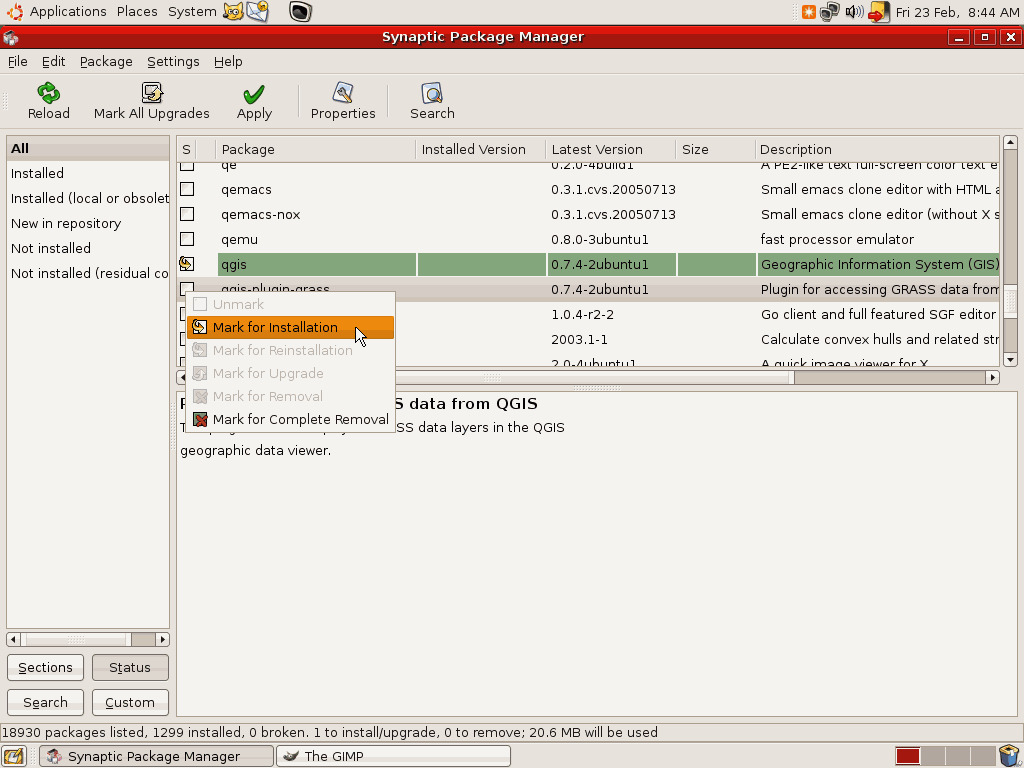This screenshot has width=1024, height=768.
Task: Sort by the Installed Version column header
Action: pyautogui.click(x=481, y=150)
